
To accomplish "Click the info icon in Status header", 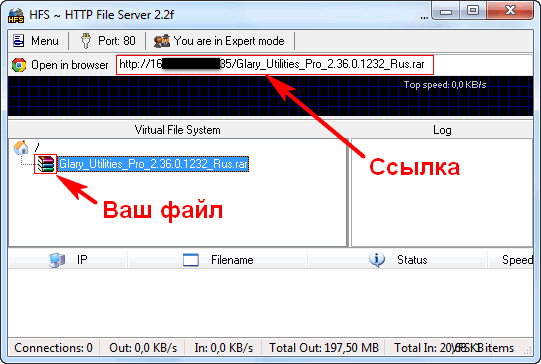I will [x=377, y=260].
